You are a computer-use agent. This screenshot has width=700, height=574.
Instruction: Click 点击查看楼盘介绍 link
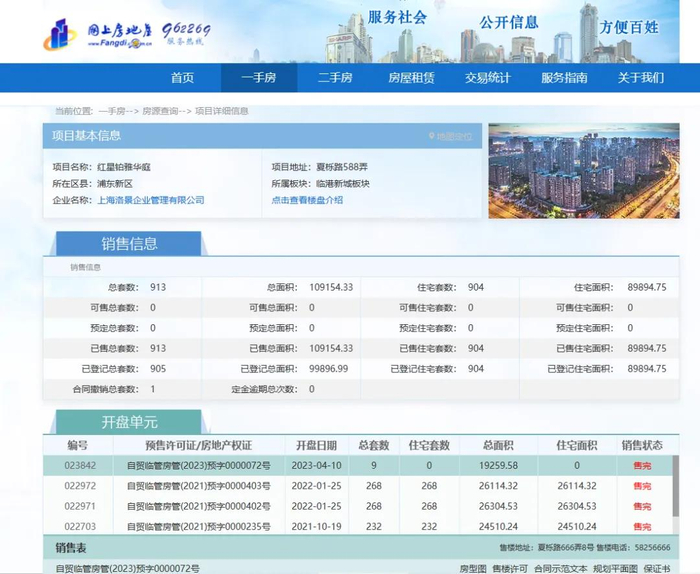pyautogui.click(x=307, y=200)
